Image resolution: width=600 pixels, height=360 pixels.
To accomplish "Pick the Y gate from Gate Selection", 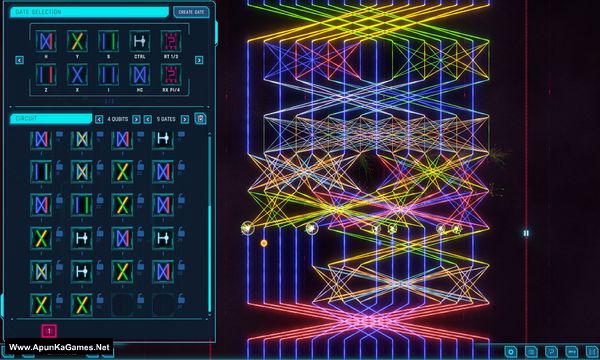I will [x=77, y=41].
